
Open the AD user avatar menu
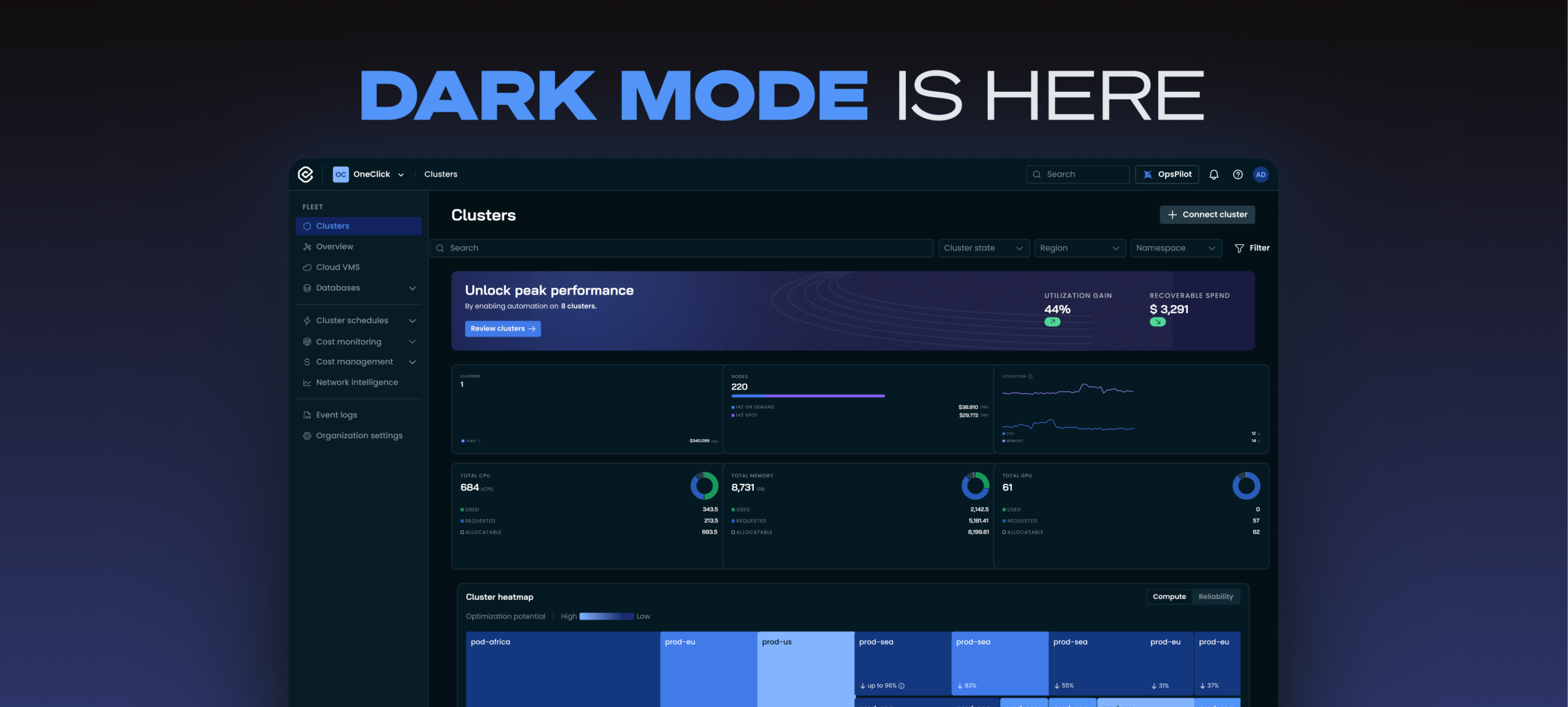(1261, 175)
